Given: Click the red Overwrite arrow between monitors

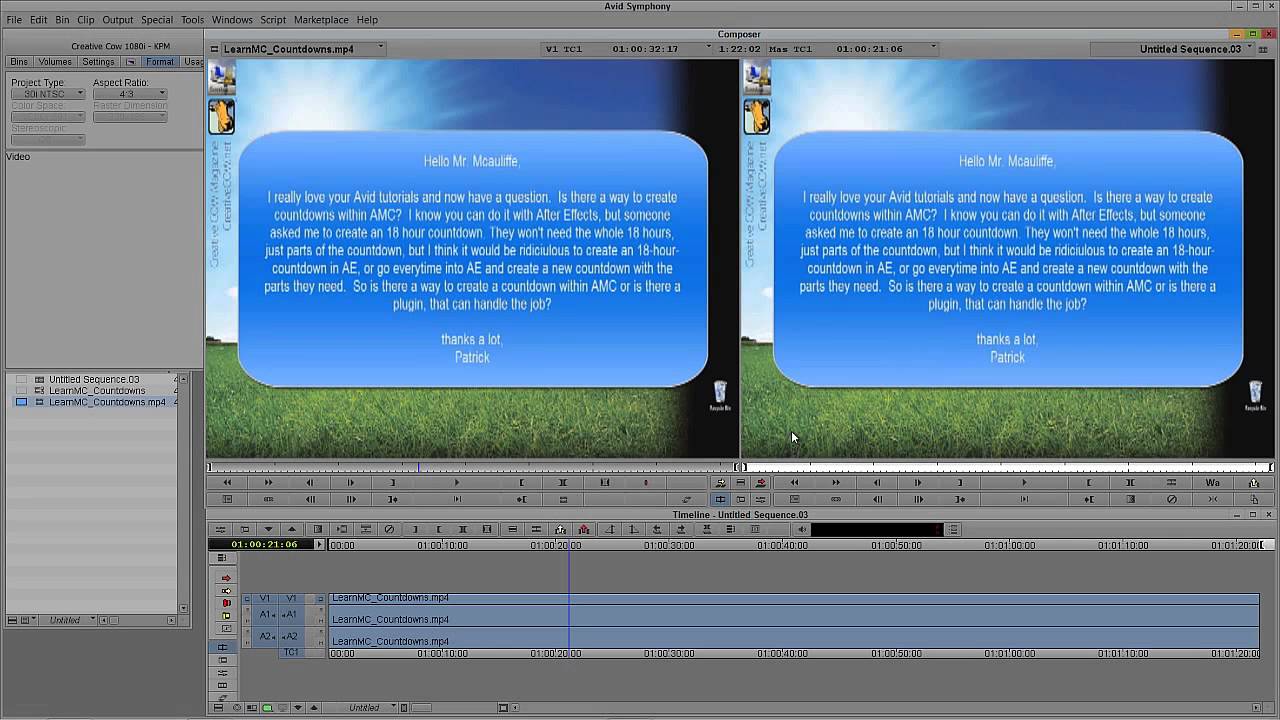Looking at the screenshot, I should [x=761, y=483].
